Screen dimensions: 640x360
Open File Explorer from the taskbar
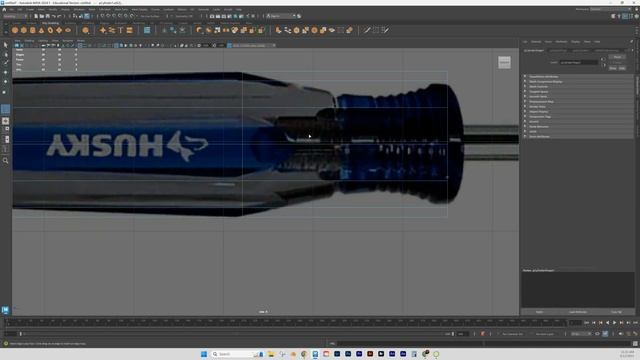271,354
